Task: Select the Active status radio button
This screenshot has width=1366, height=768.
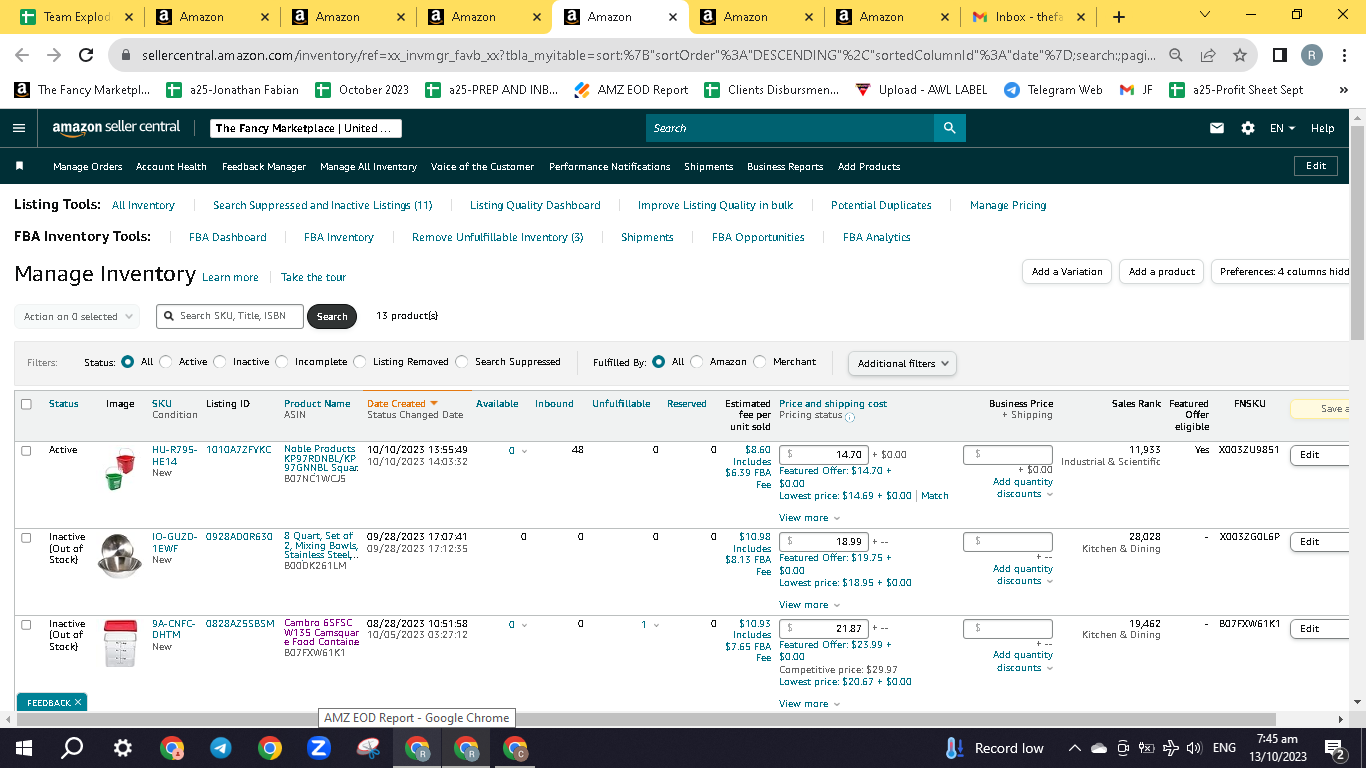Action: pyautogui.click(x=166, y=362)
